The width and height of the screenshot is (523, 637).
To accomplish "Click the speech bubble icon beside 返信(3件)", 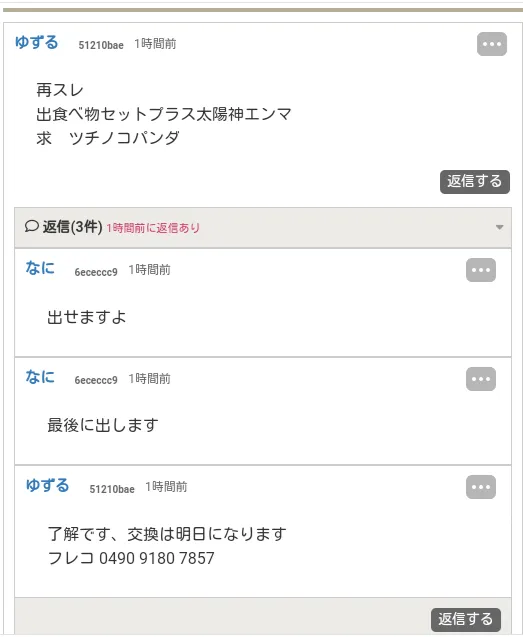I will pyautogui.click(x=31, y=226).
